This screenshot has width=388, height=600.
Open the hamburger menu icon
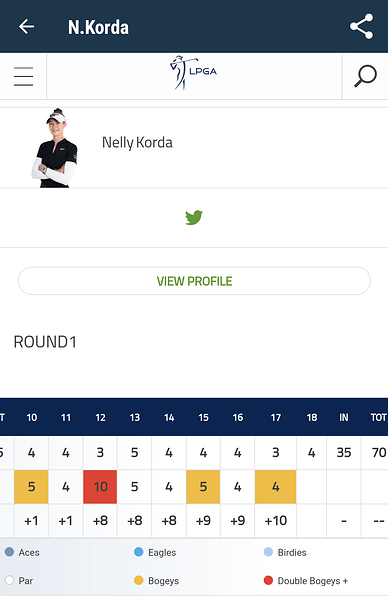(x=23, y=76)
